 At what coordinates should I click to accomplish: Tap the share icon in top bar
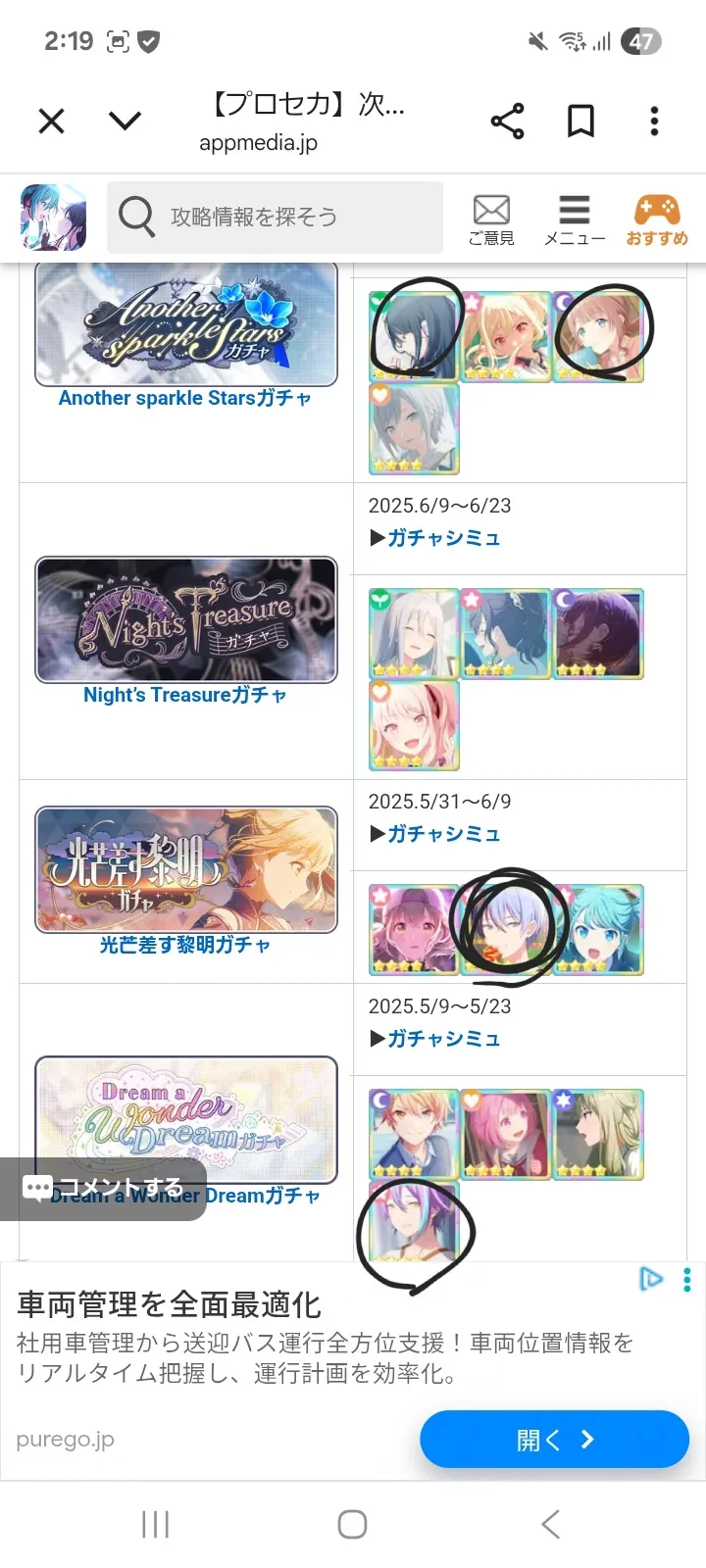click(x=507, y=122)
